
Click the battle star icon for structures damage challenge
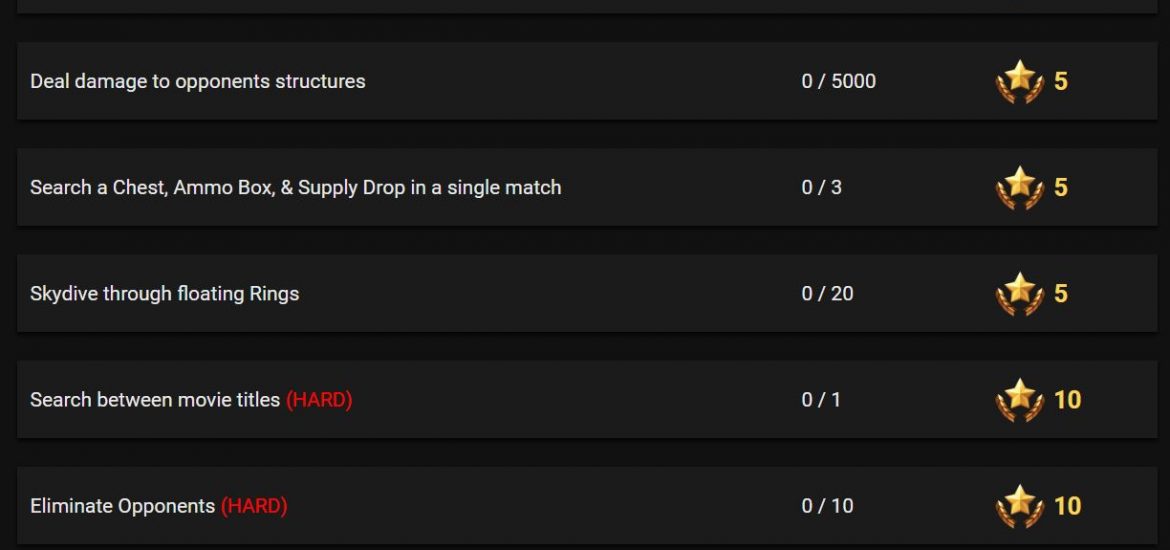pyautogui.click(x=1019, y=81)
